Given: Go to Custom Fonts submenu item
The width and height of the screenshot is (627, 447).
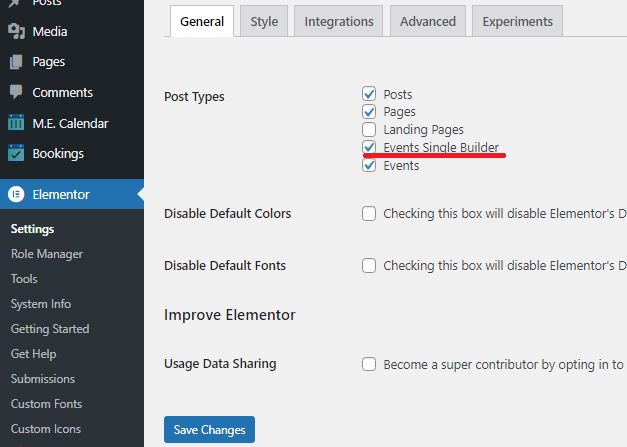Looking at the screenshot, I should click(46, 404).
